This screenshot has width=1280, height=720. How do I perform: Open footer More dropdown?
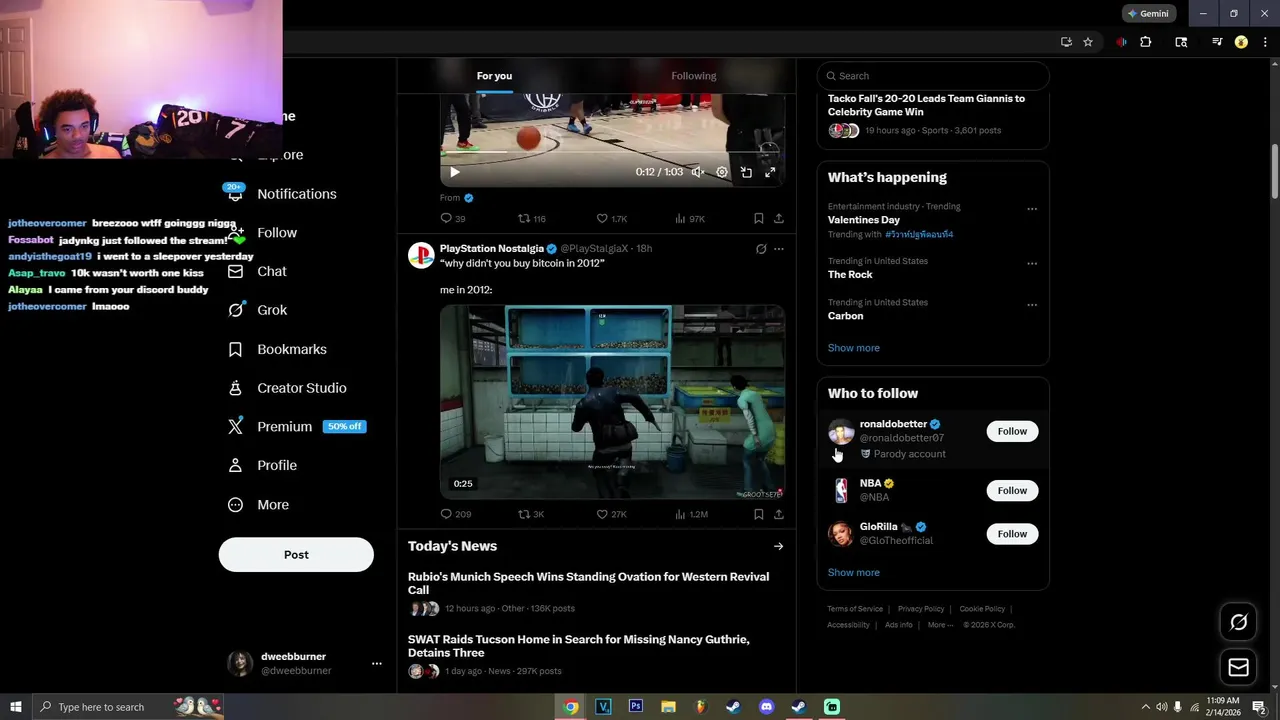coord(940,625)
